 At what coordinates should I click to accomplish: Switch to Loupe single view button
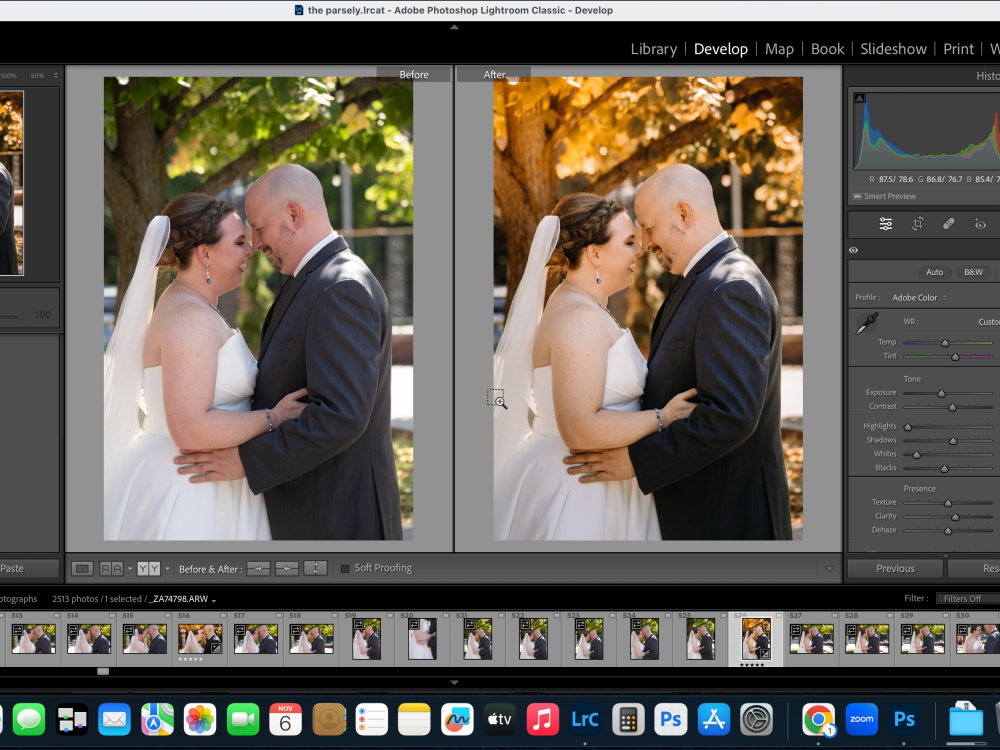tap(82, 568)
